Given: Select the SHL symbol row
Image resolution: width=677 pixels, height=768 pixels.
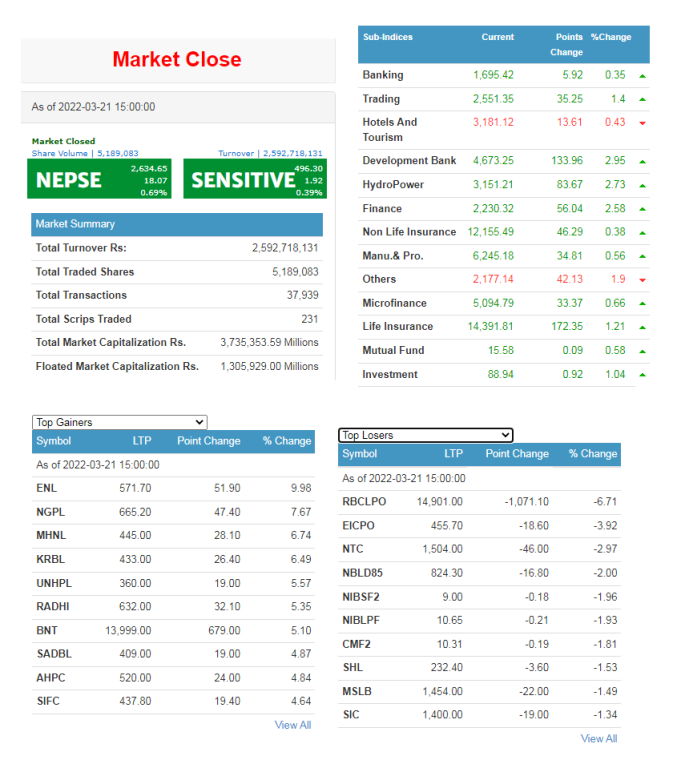Looking at the screenshot, I should pyautogui.click(x=480, y=668).
